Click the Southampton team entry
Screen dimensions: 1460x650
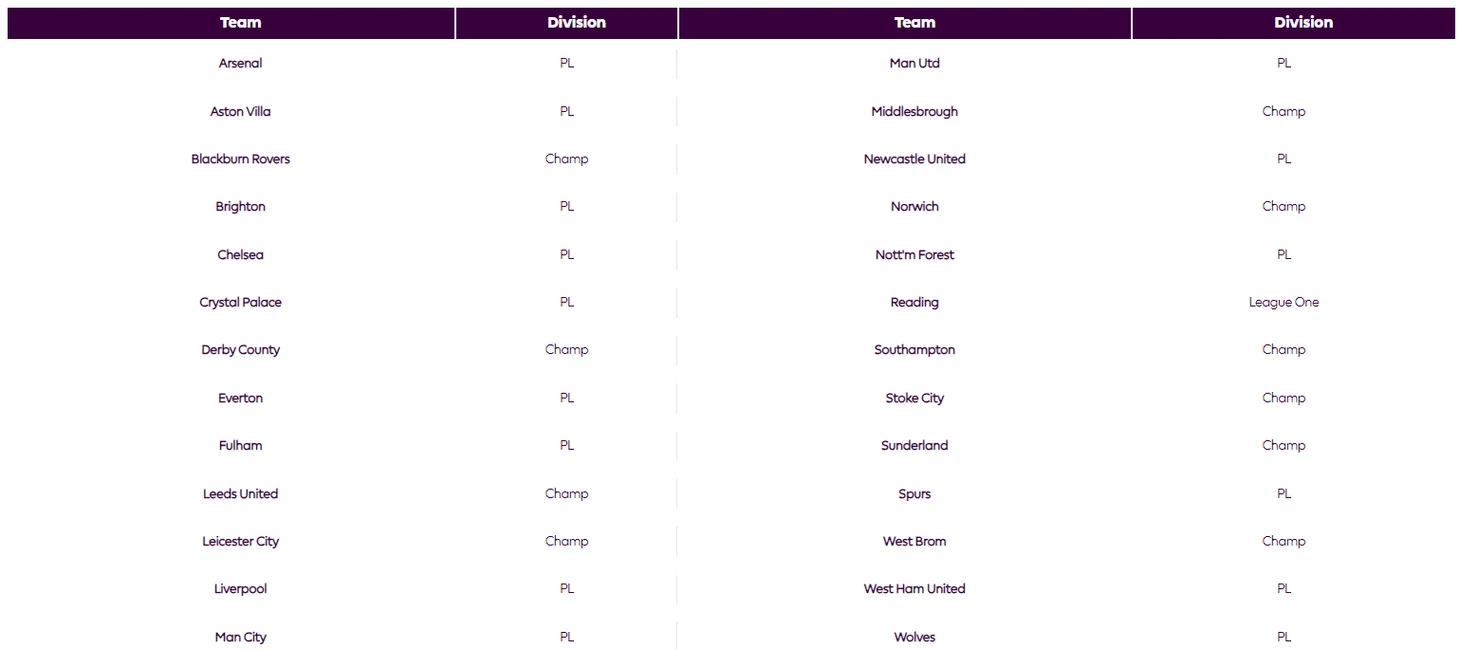pos(915,350)
